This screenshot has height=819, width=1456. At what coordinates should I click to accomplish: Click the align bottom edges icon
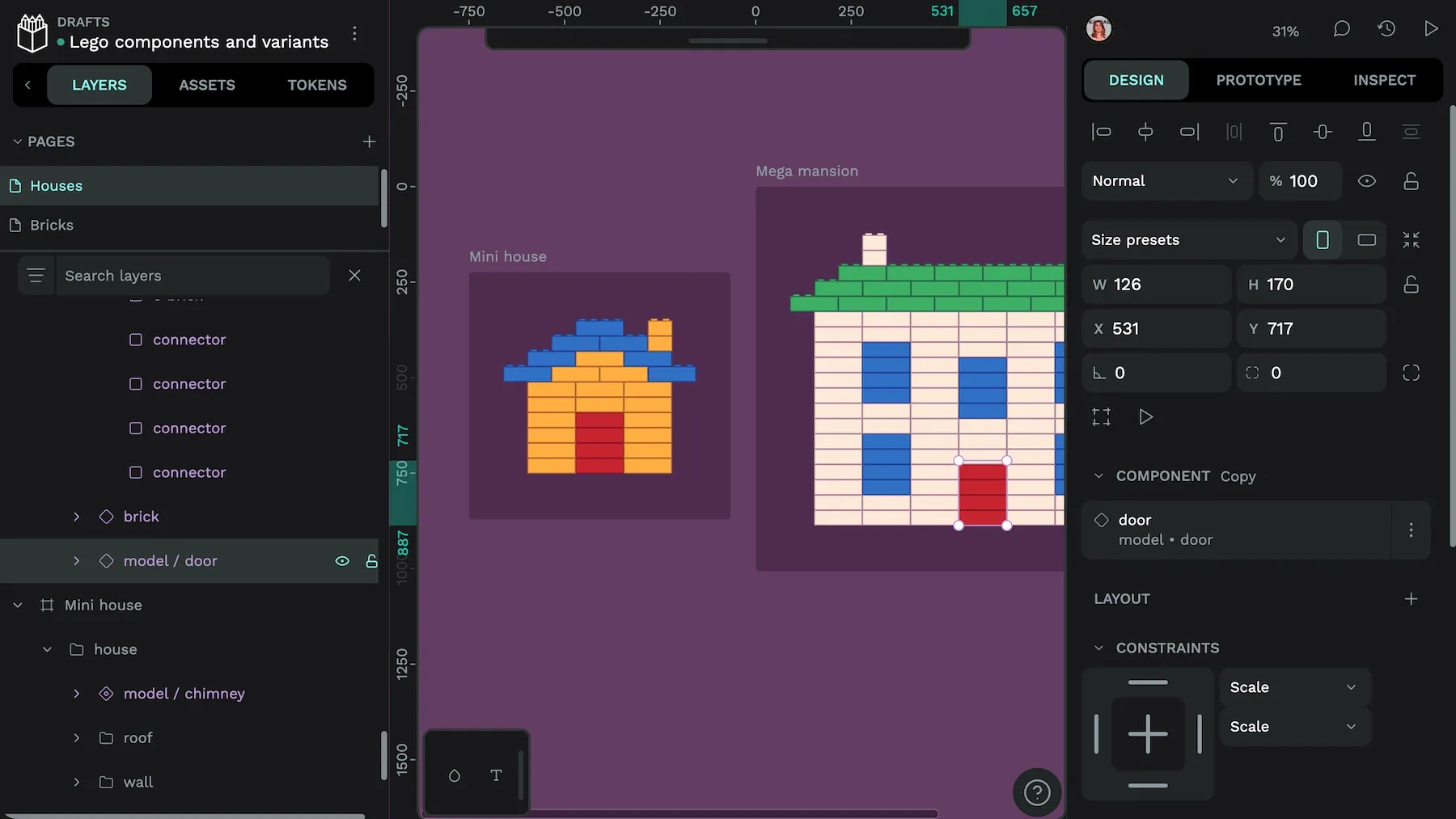pos(1367,131)
